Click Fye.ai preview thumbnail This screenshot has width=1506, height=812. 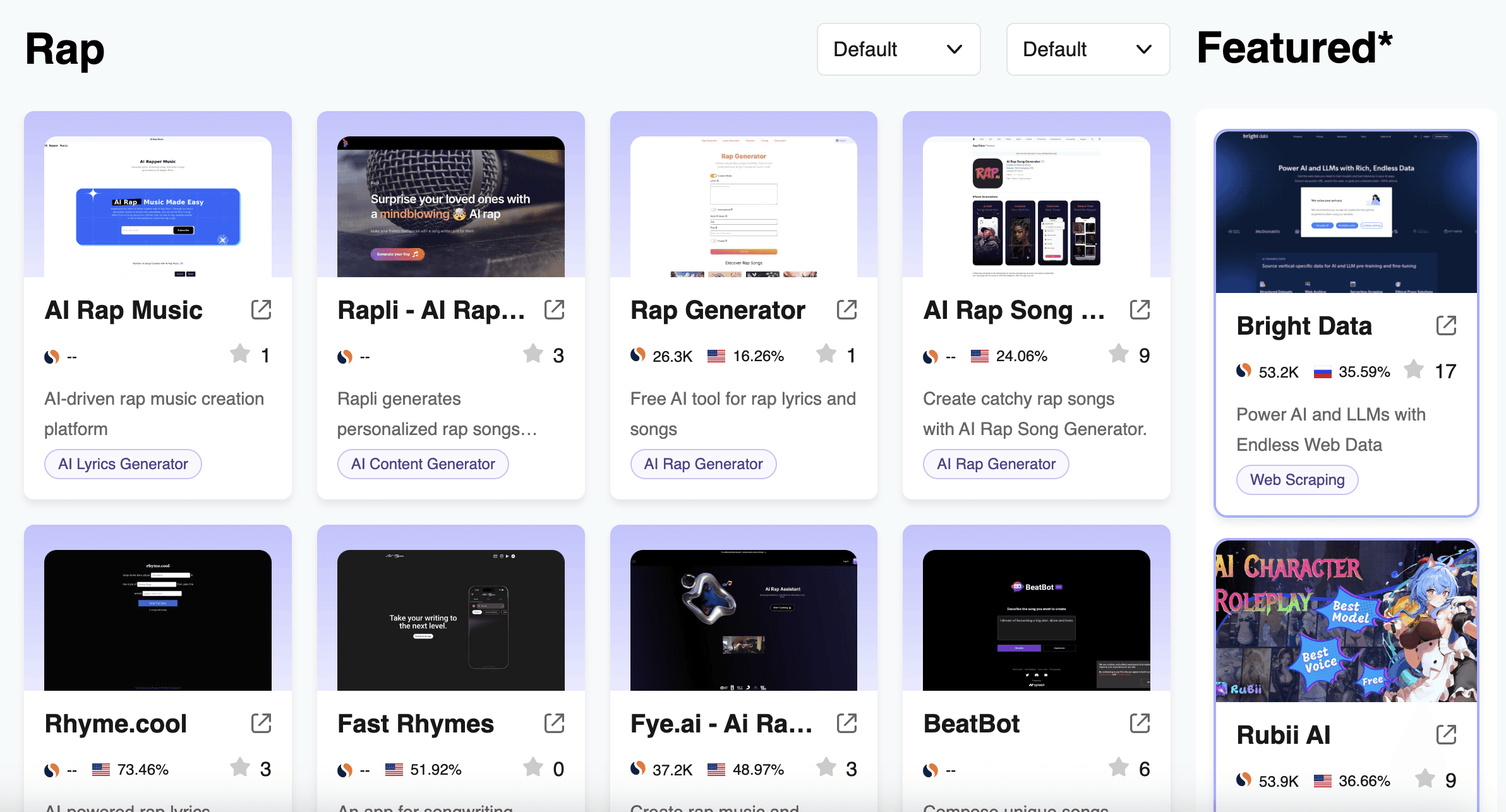point(744,620)
